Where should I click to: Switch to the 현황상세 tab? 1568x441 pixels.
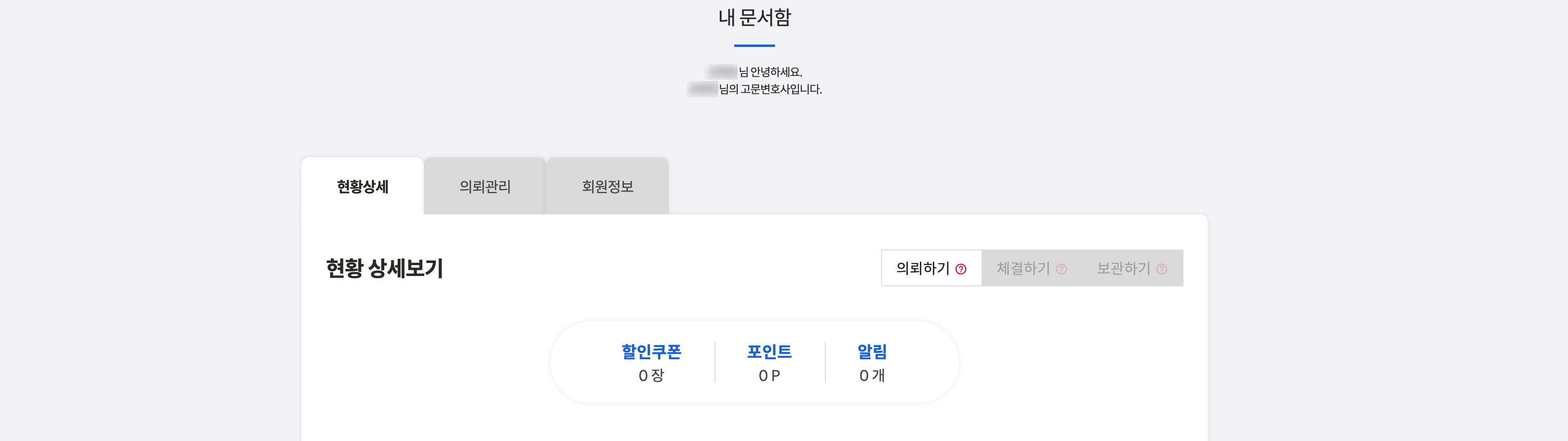pyautogui.click(x=362, y=186)
